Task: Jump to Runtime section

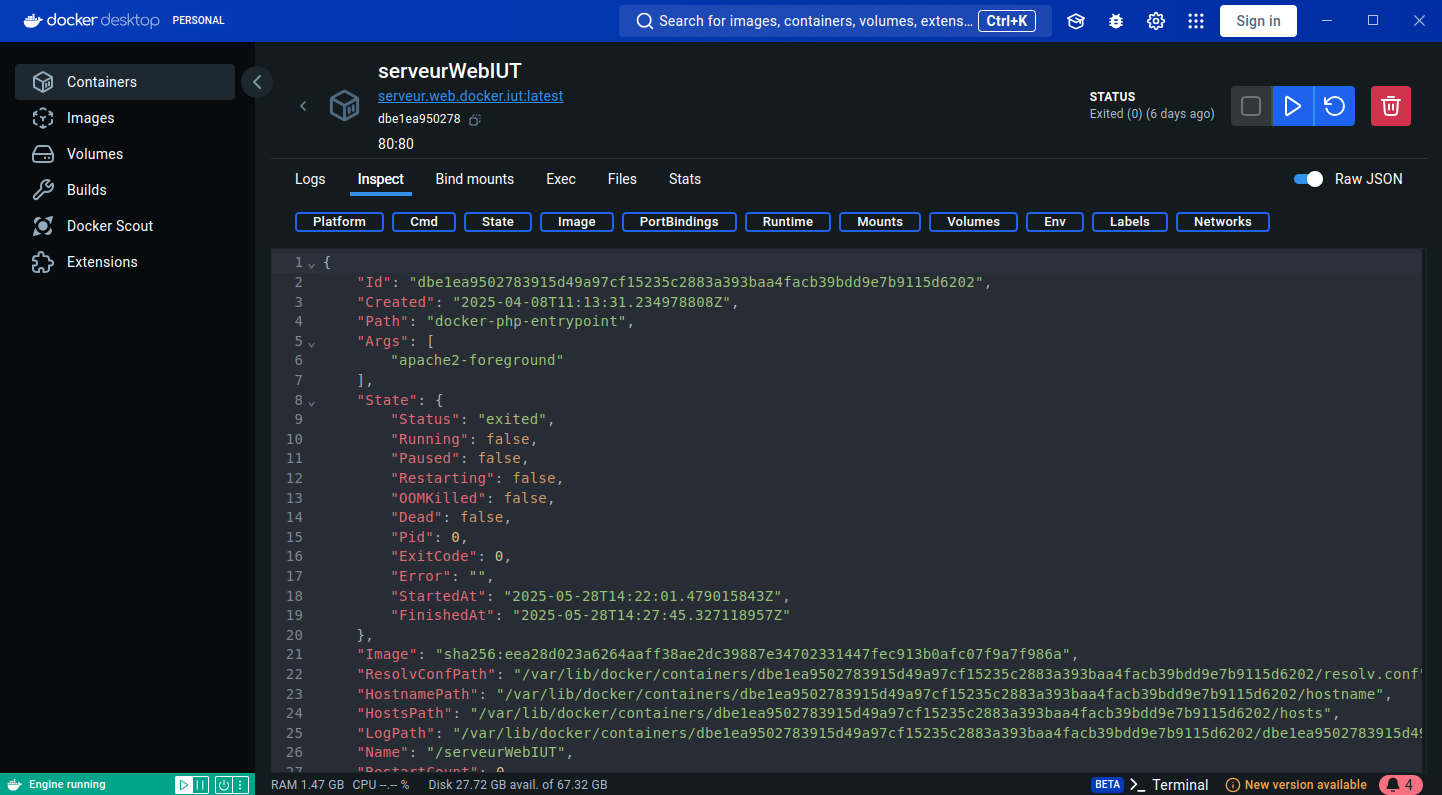Action: pos(788,222)
